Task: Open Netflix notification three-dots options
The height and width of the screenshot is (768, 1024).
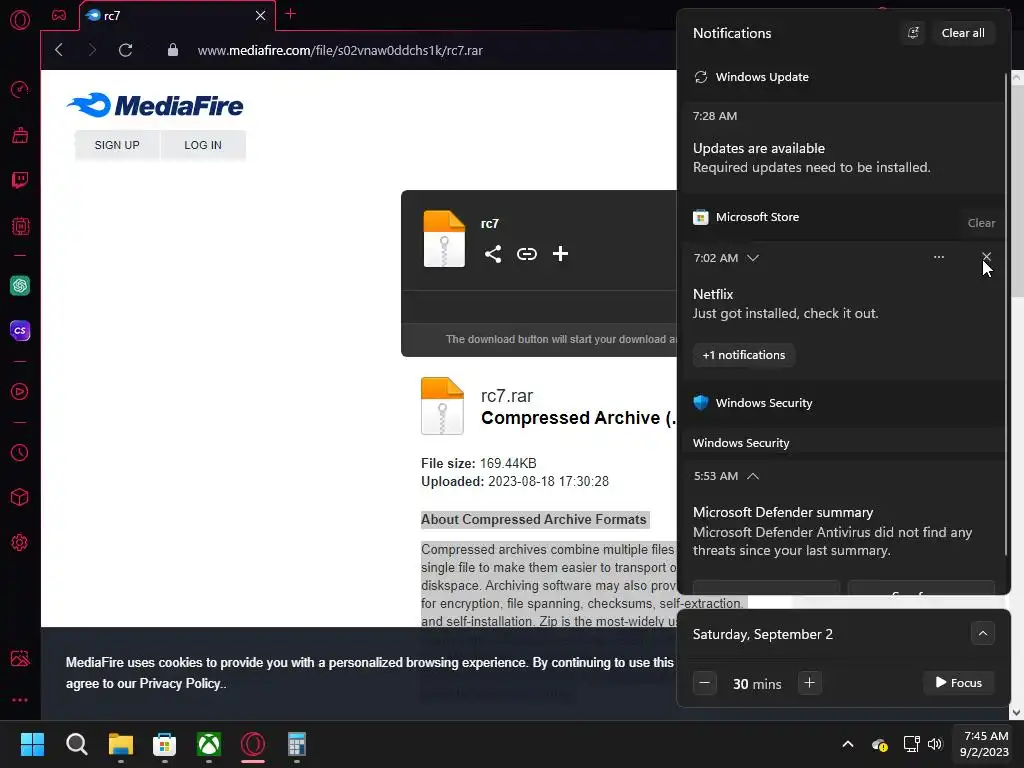Action: 938,257
